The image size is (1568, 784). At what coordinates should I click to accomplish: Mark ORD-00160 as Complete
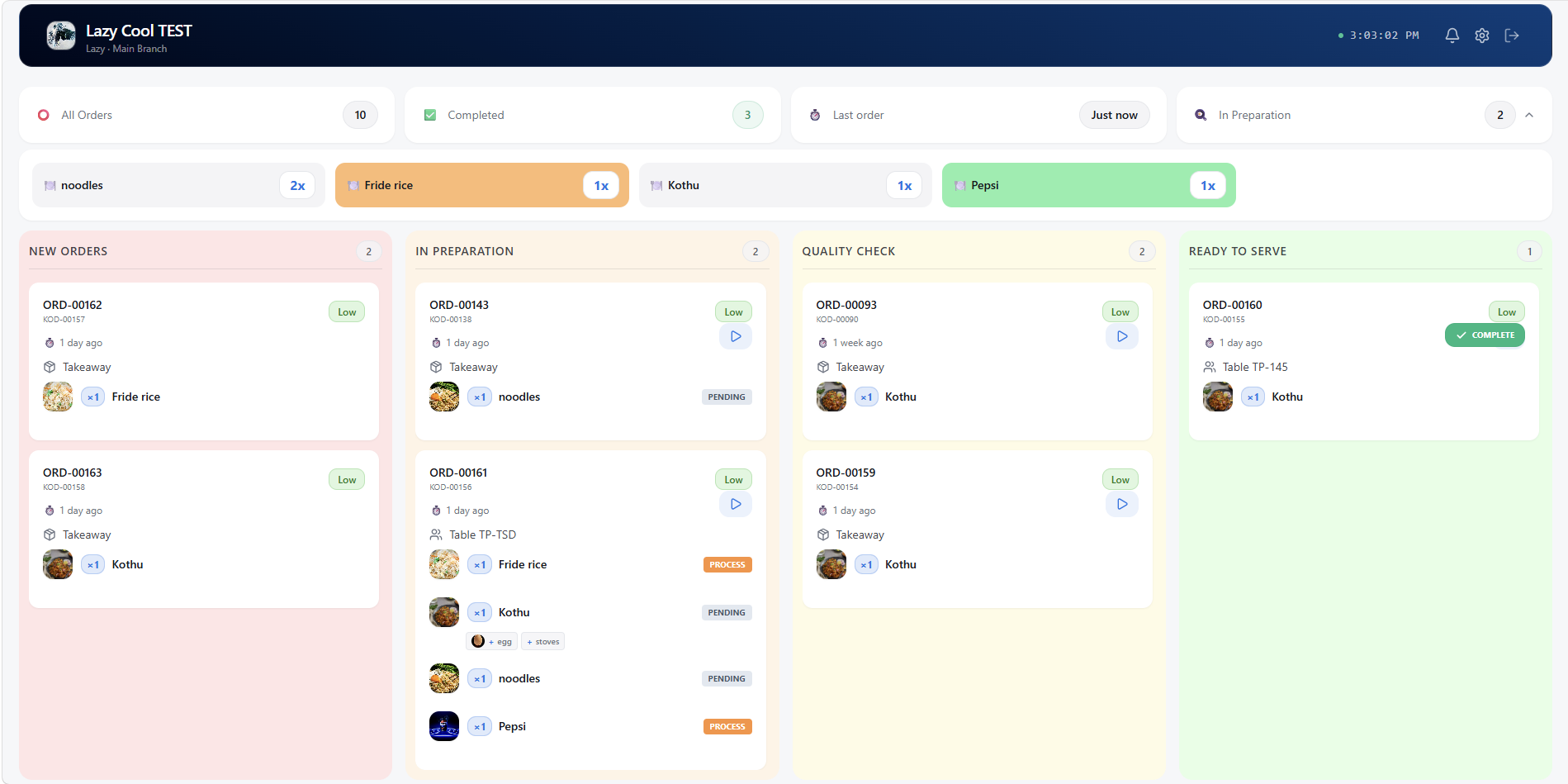pos(1485,335)
